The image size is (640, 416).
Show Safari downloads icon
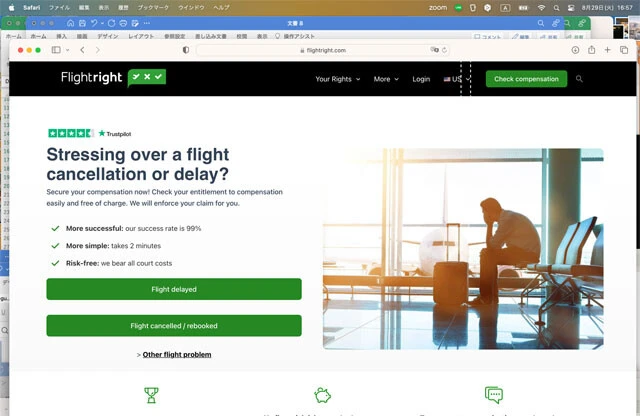pos(575,50)
